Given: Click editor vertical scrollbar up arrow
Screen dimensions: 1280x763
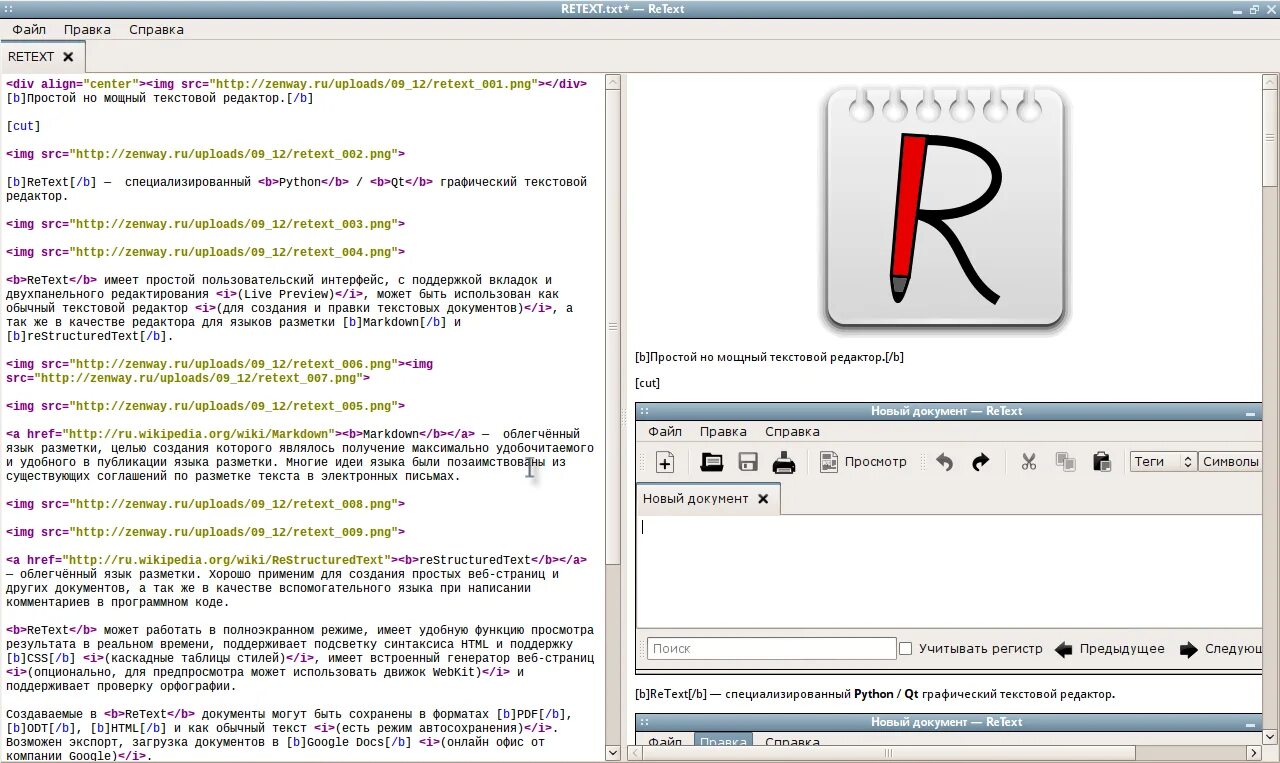Looking at the screenshot, I should [612, 82].
